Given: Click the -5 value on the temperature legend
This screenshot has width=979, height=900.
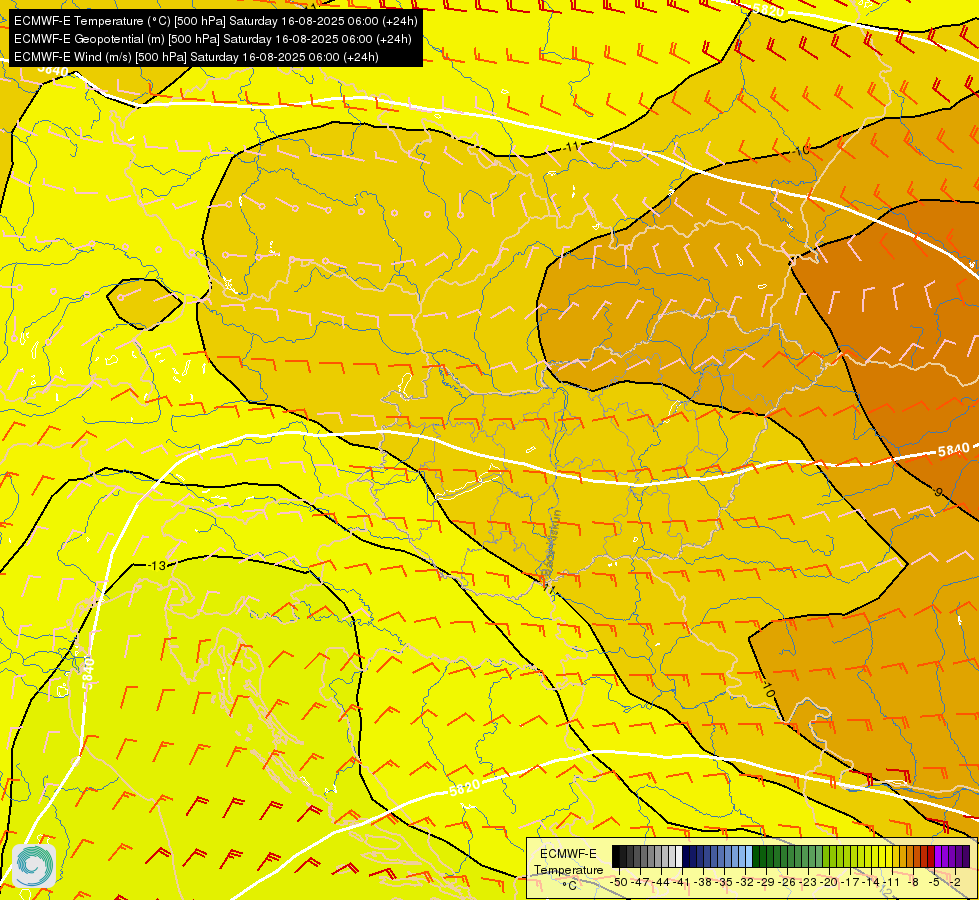Looking at the screenshot, I should coord(935,882).
